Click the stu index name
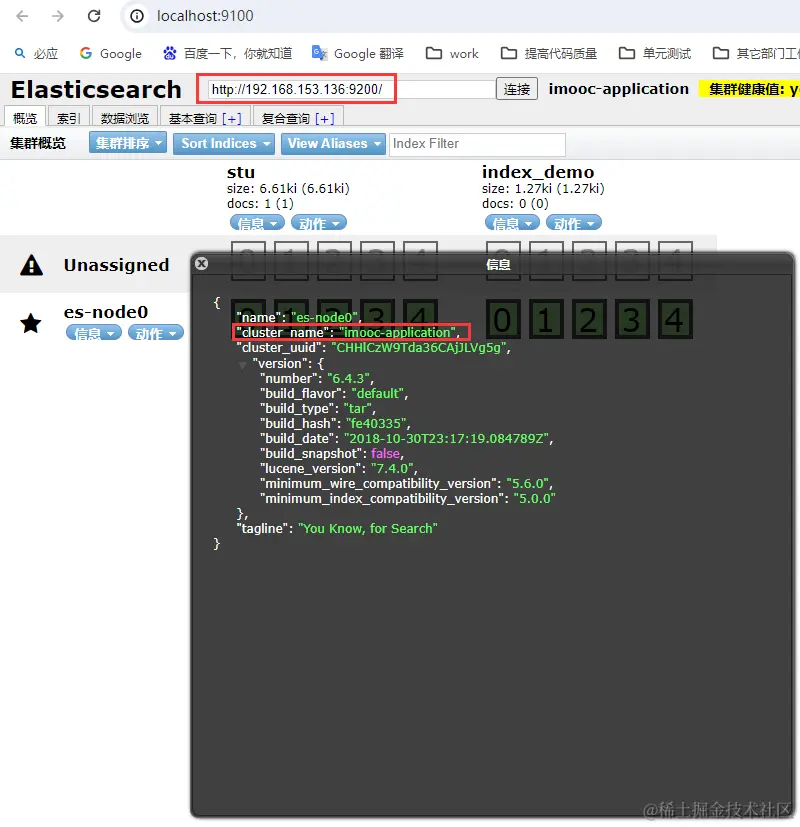800x827 pixels. [241, 172]
